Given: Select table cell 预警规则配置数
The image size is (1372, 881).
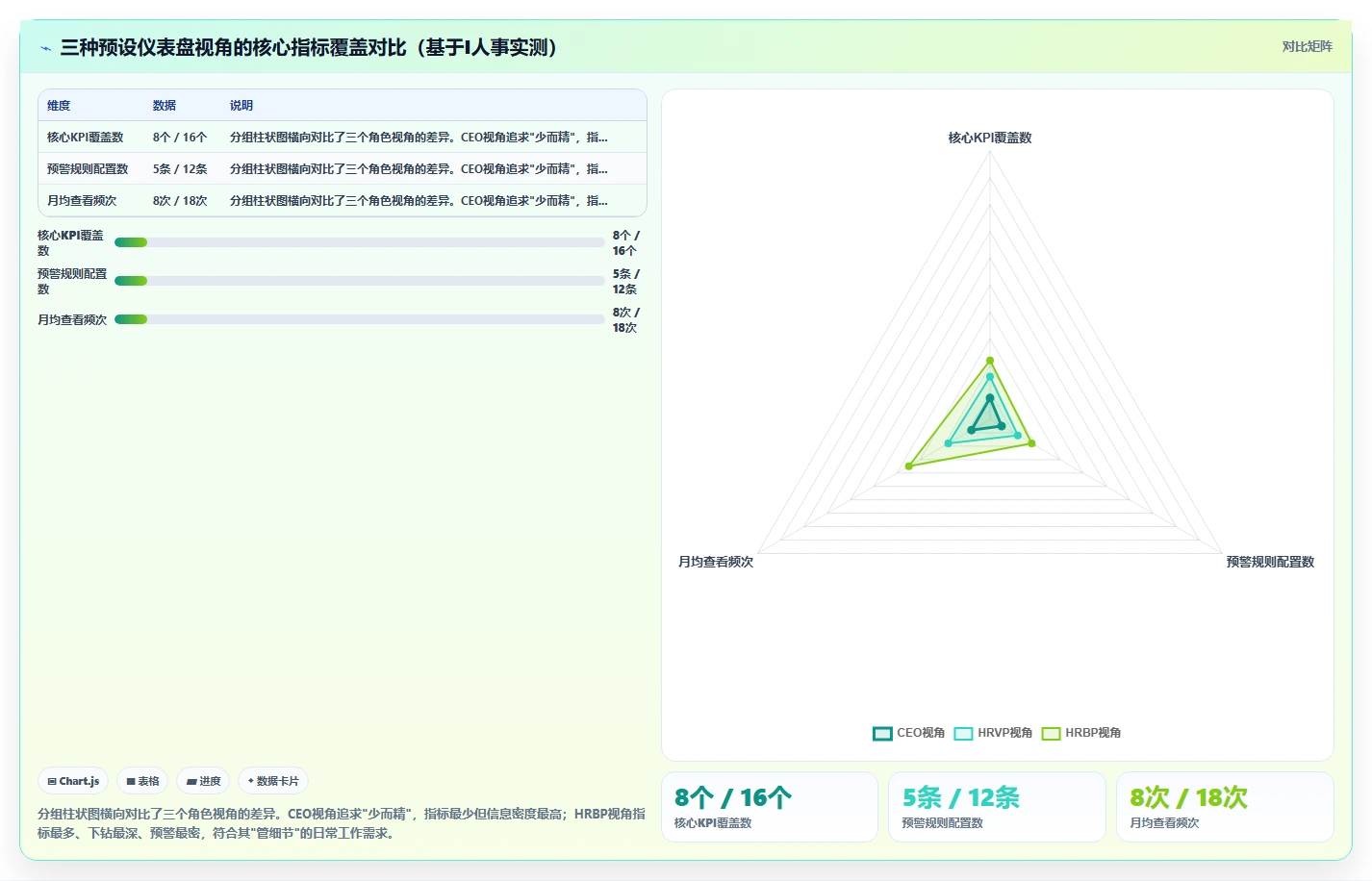Looking at the screenshot, I should click(x=88, y=169).
